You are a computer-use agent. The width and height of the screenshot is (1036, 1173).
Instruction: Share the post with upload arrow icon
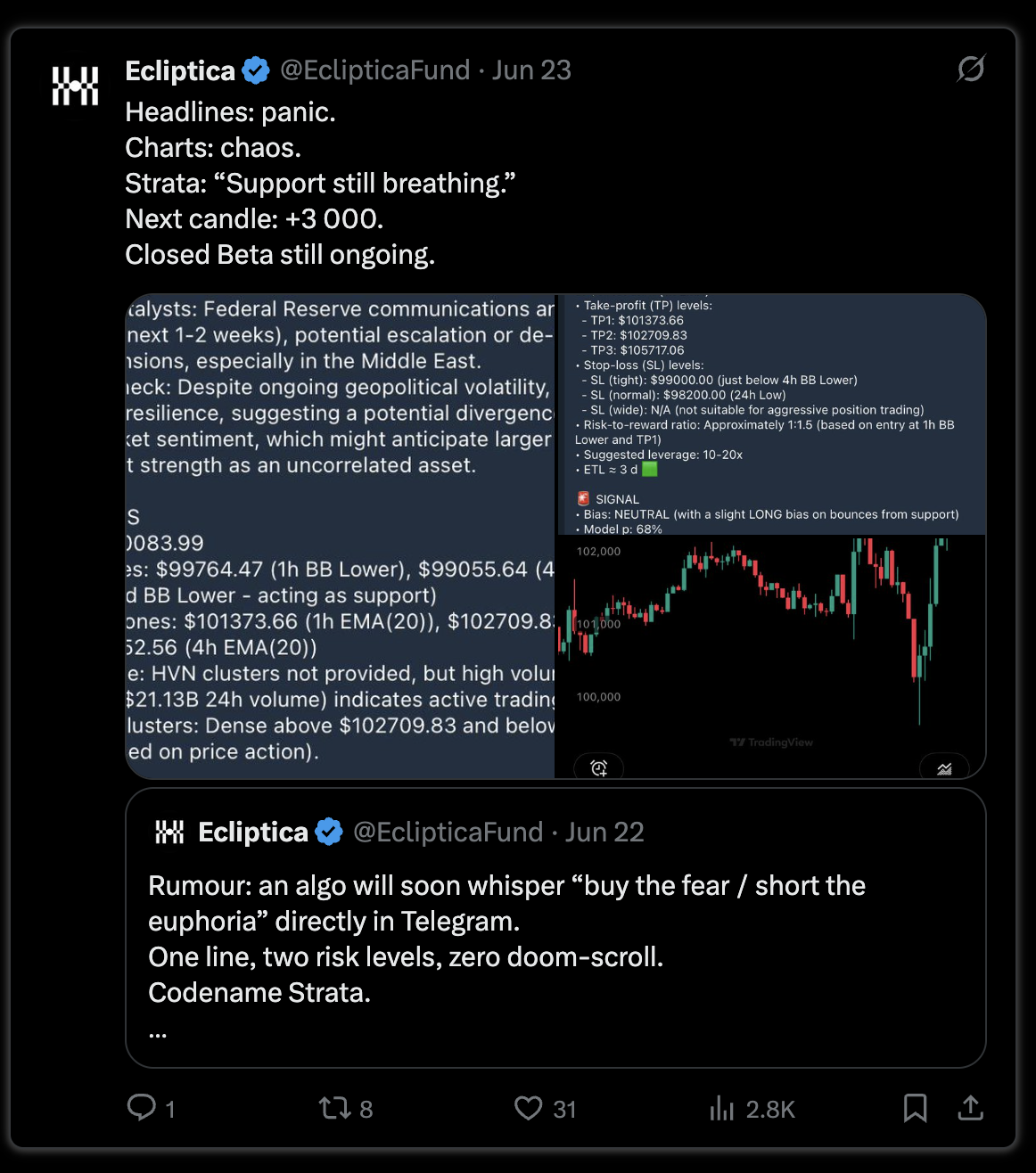point(970,1108)
